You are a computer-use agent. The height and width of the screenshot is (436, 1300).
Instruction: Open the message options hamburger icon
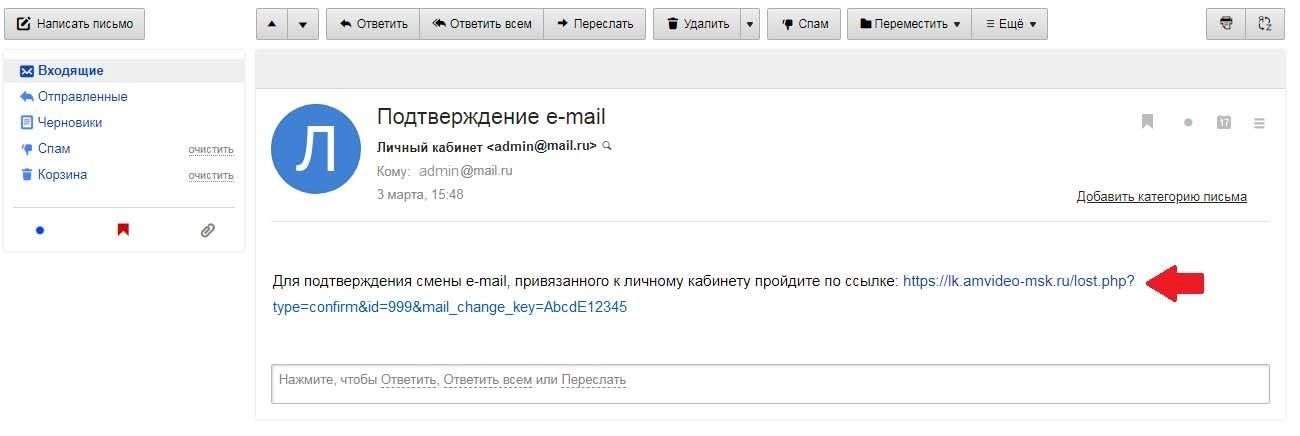click(1259, 123)
